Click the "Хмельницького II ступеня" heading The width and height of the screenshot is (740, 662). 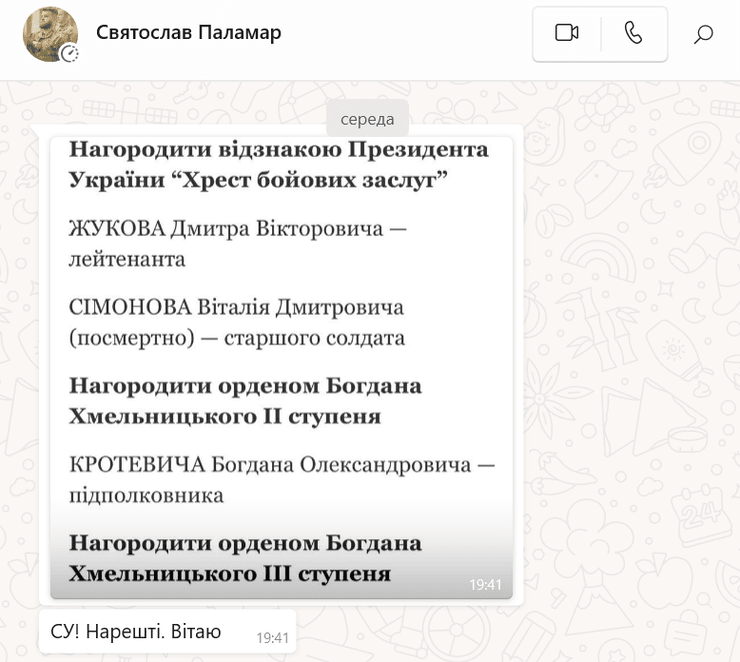click(225, 416)
